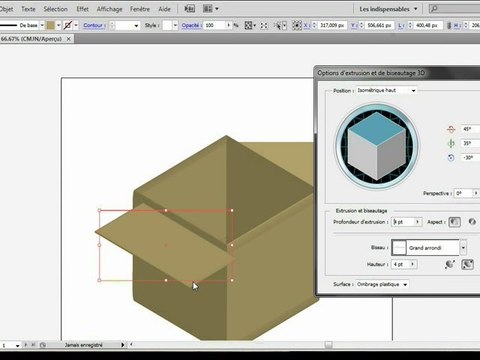Click the last artboard navigation arrow
The width and height of the screenshot is (480, 360).
tap(33, 345)
